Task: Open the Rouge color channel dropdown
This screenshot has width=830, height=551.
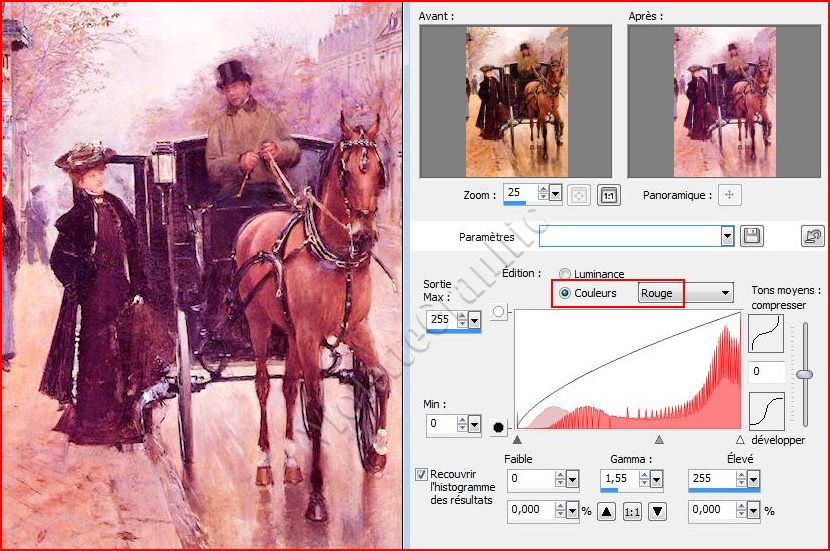Action: (x=724, y=293)
